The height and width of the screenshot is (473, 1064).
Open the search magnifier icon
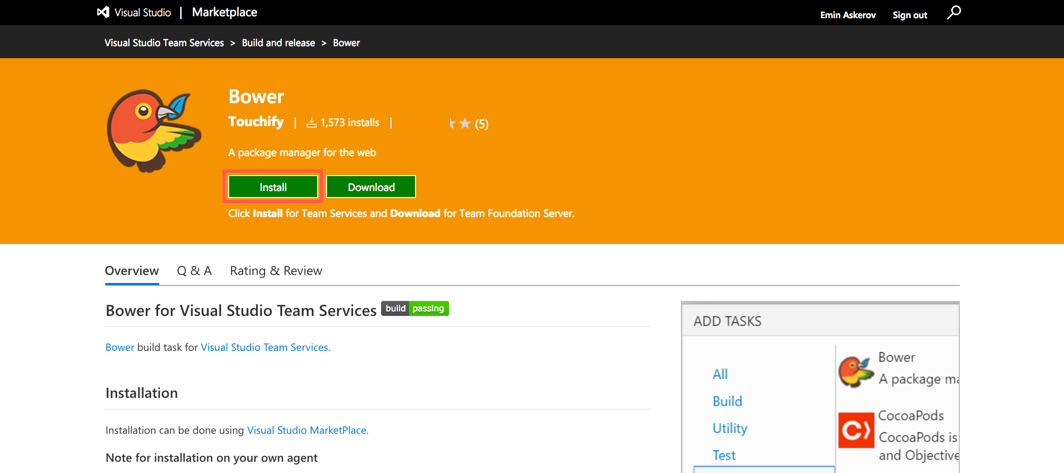point(953,13)
